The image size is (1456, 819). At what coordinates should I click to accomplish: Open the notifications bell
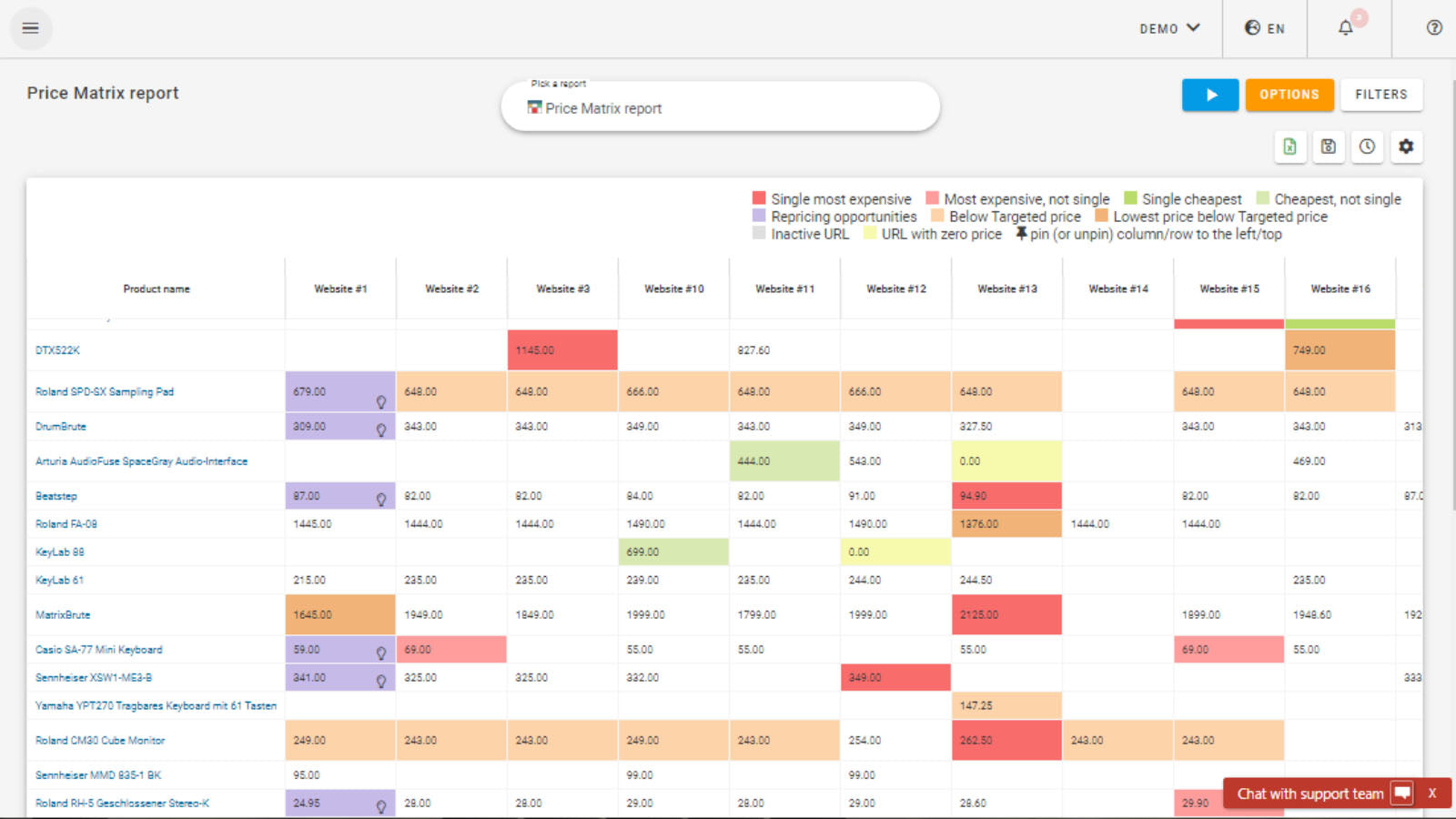point(1347,28)
